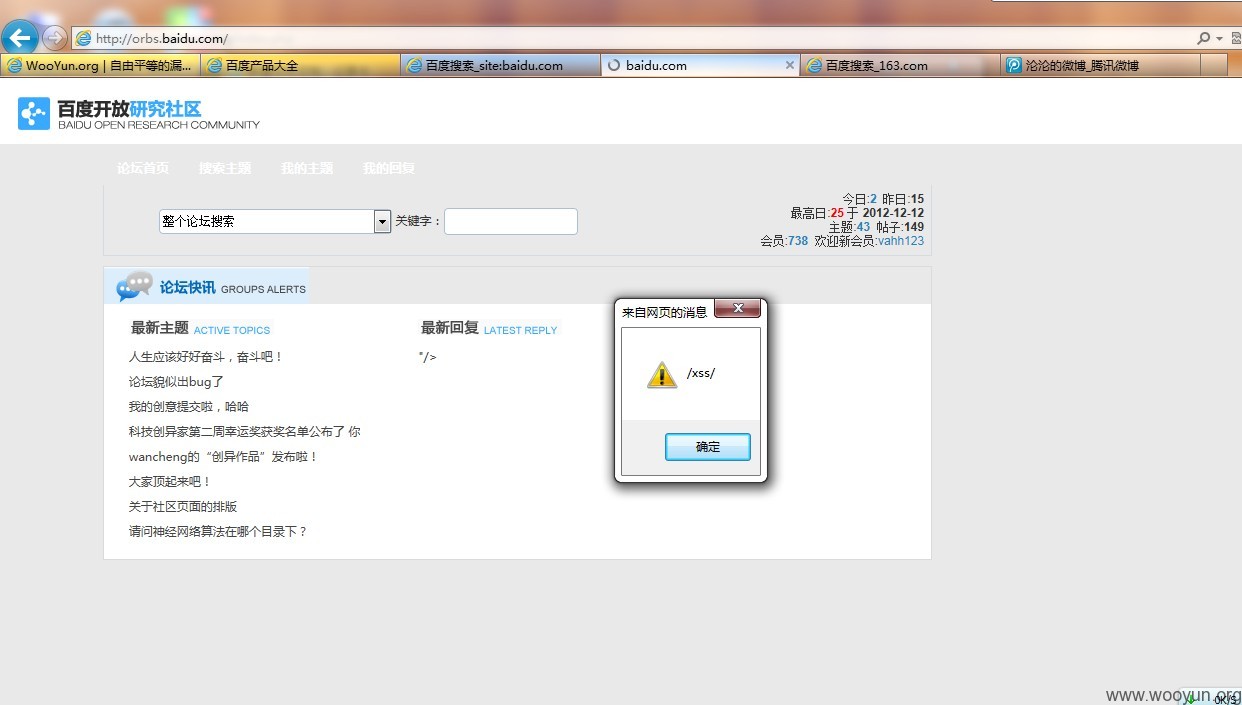Switch to the 百度搜索_163.com tab

(x=900, y=65)
